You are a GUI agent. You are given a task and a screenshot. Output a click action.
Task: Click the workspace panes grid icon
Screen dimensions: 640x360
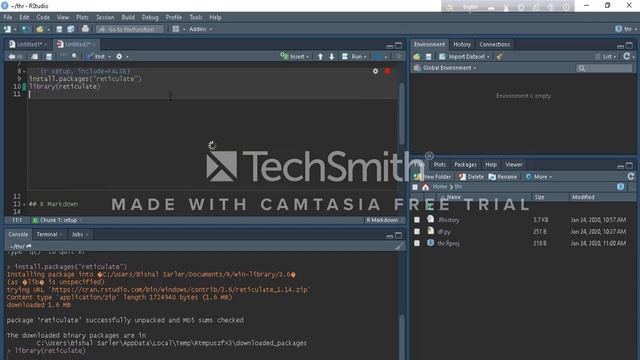tap(176, 29)
